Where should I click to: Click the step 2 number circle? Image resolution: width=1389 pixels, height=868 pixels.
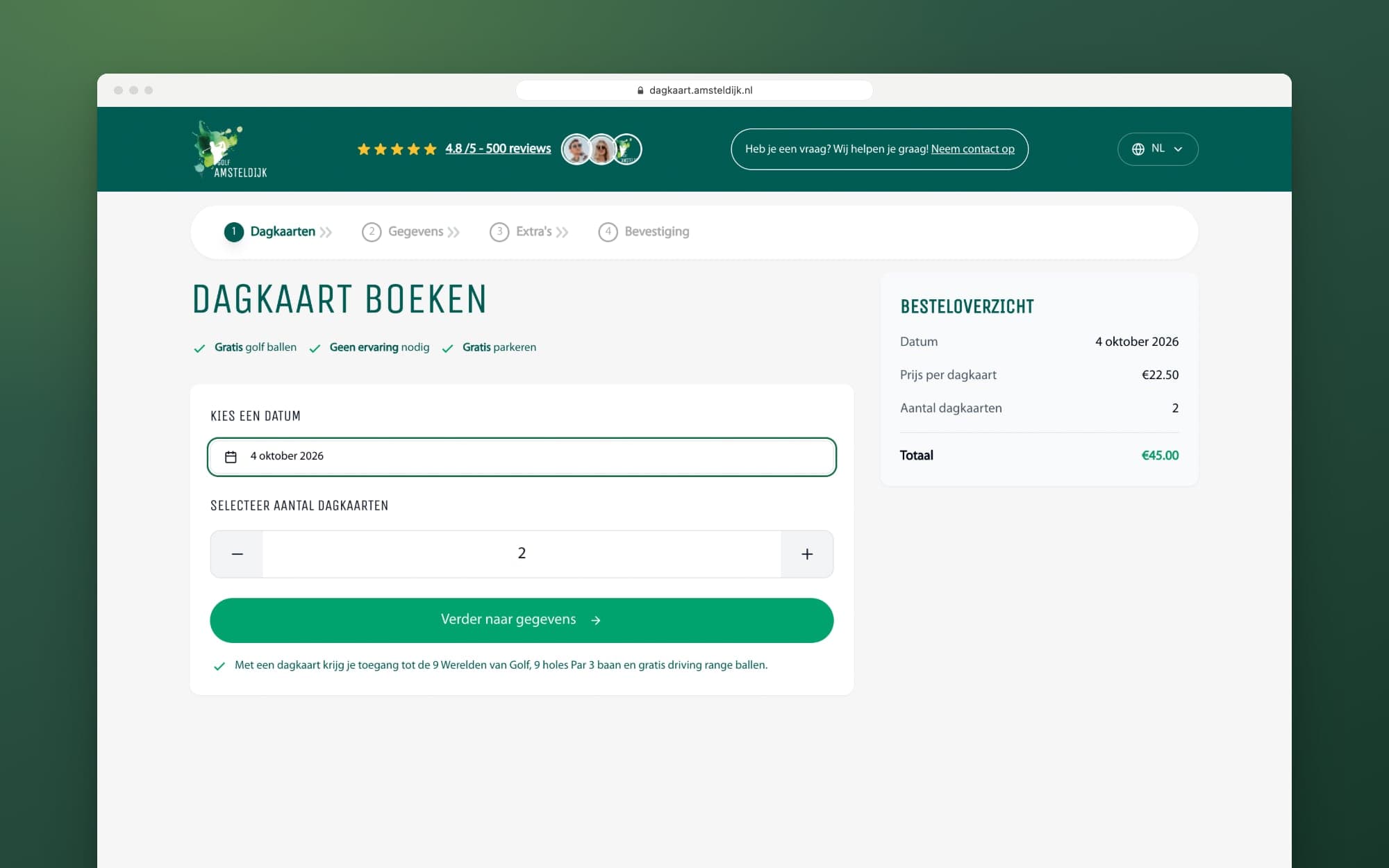(x=372, y=232)
